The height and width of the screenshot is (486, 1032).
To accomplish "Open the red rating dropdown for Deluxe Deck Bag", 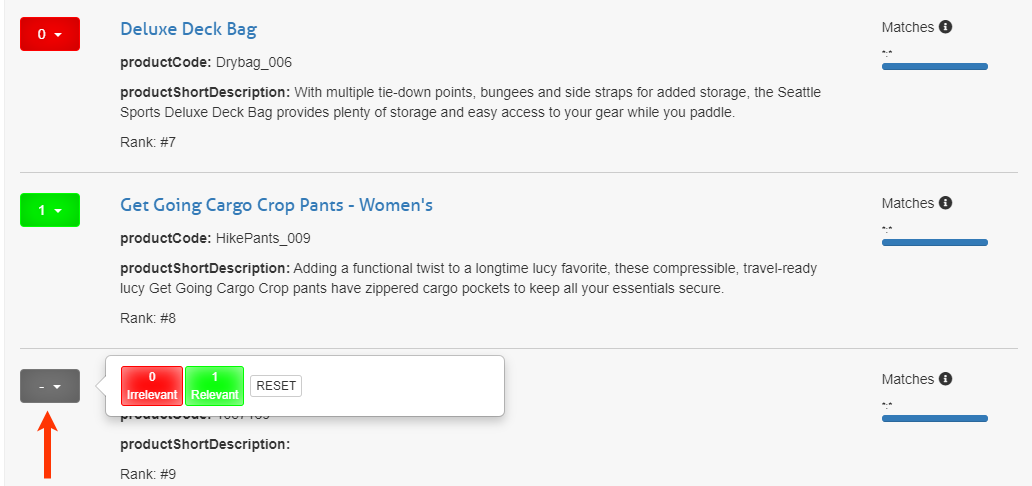I will coord(50,35).
